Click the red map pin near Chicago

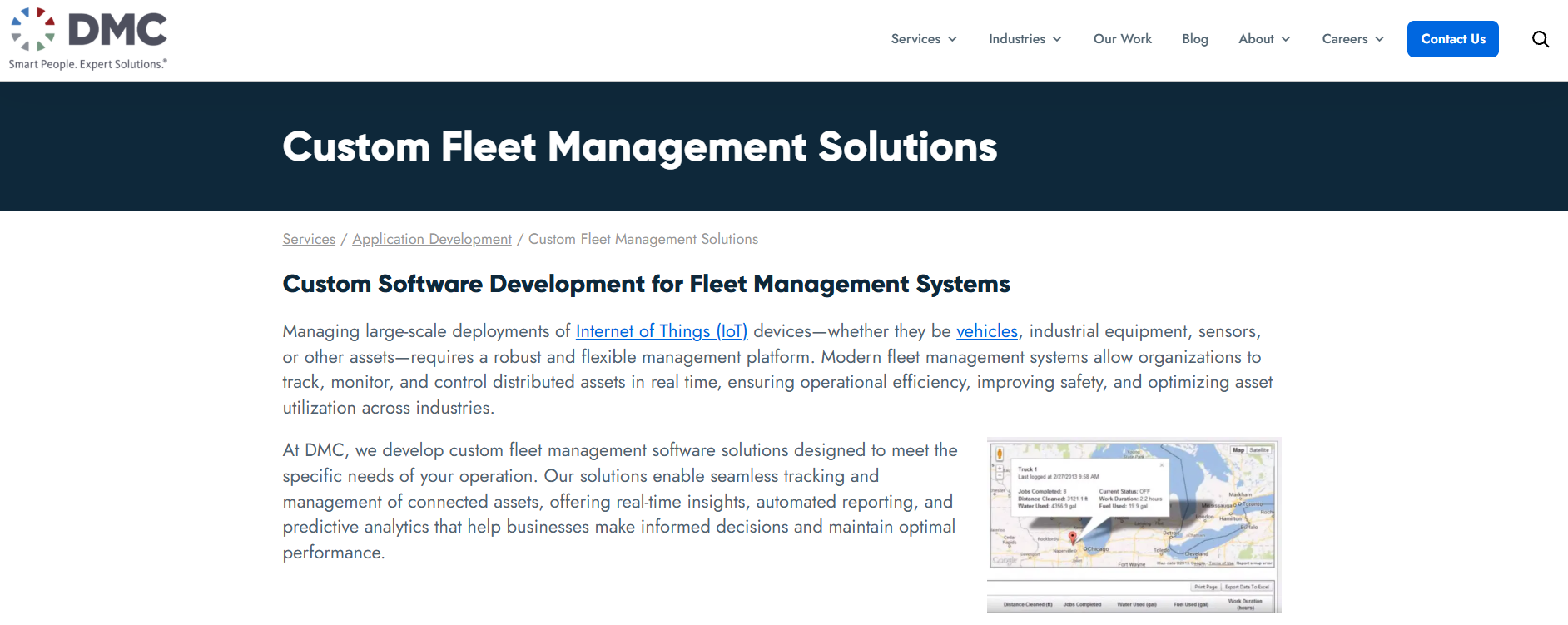click(x=1073, y=538)
